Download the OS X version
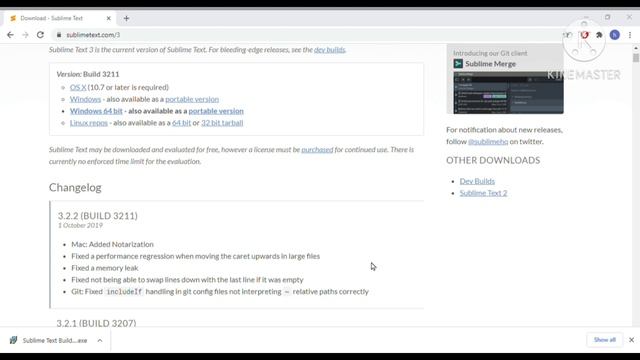Screen dimensions: 640x360 [78, 87]
